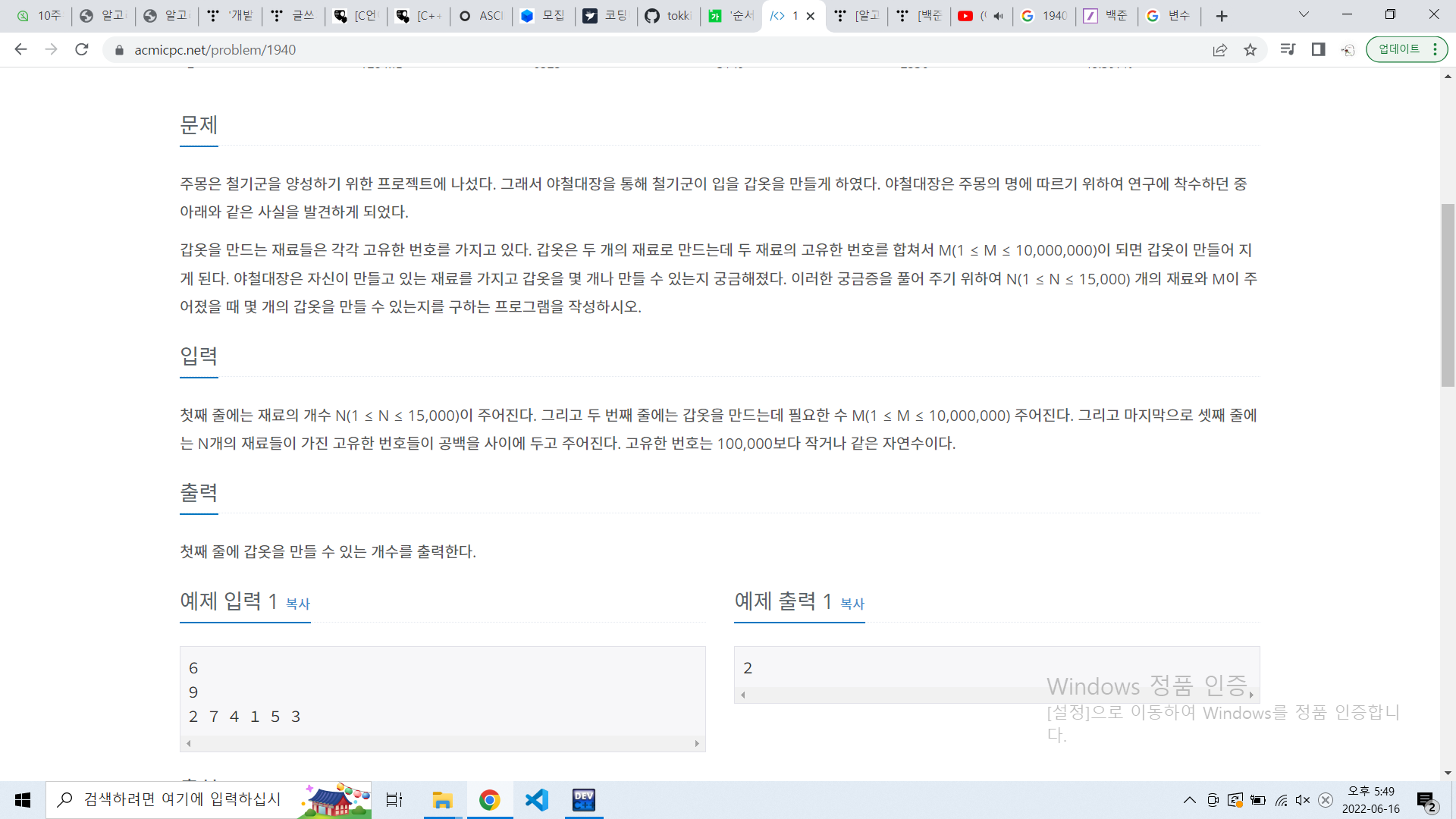Open the notification center icon
Screen dimensions: 1456x819
coord(1426,802)
